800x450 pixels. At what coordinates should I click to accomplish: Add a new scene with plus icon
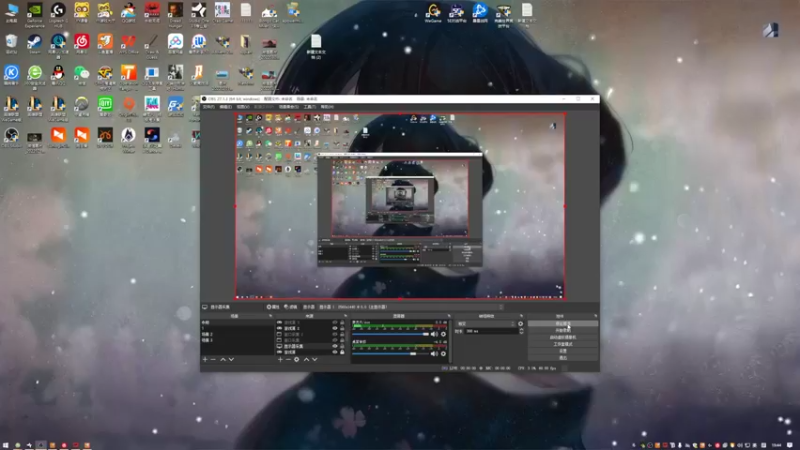205,360
